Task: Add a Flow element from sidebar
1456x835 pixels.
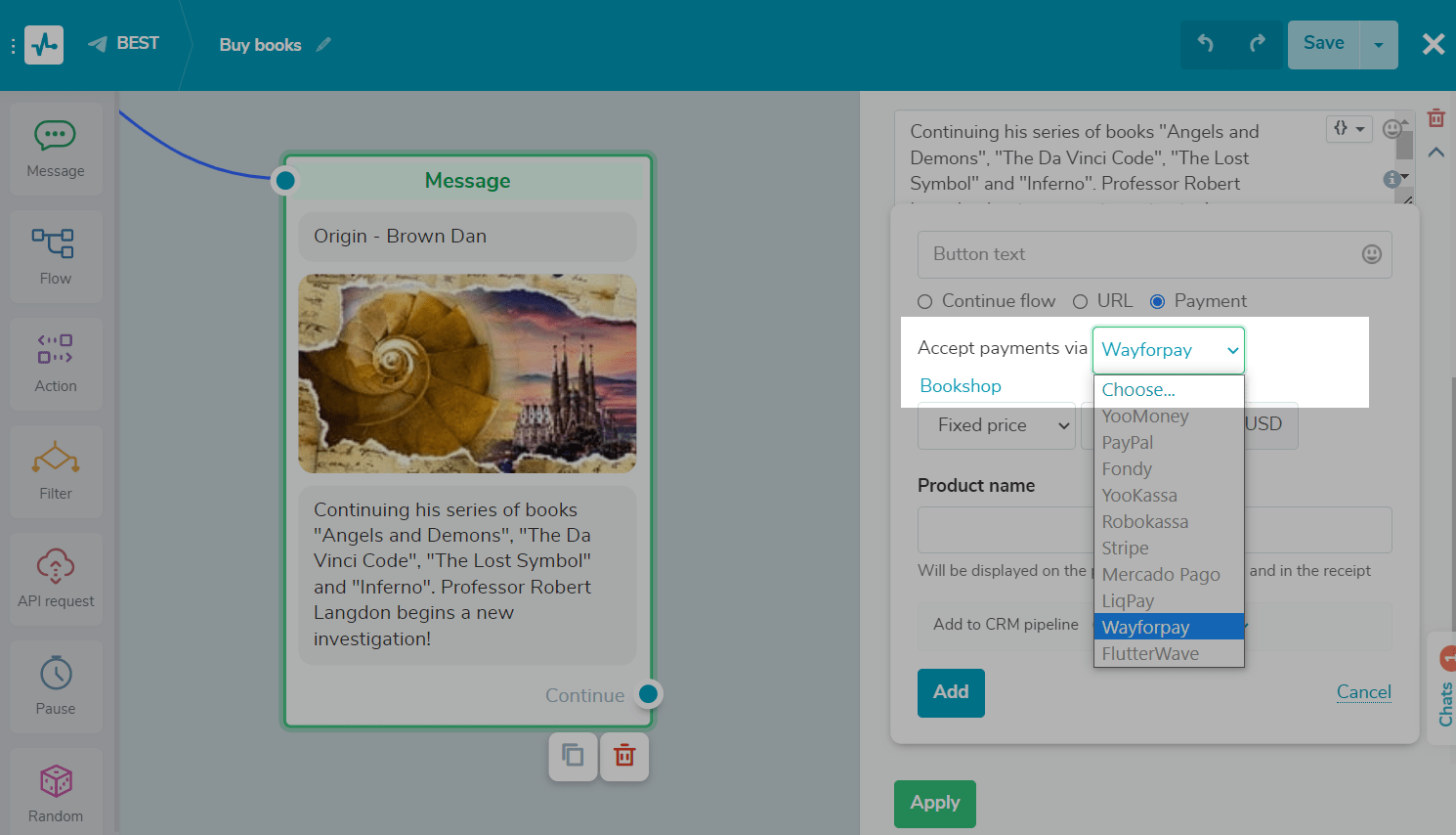Action: coord(54,243)
